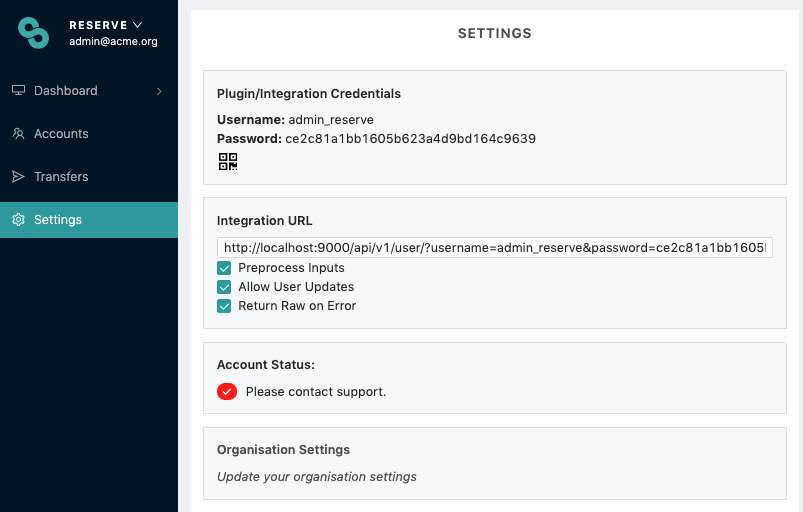Open the Organisation Settings section
Image resolution: width=803 pixels, height=512 pixels.
click(x=283, y=450)
